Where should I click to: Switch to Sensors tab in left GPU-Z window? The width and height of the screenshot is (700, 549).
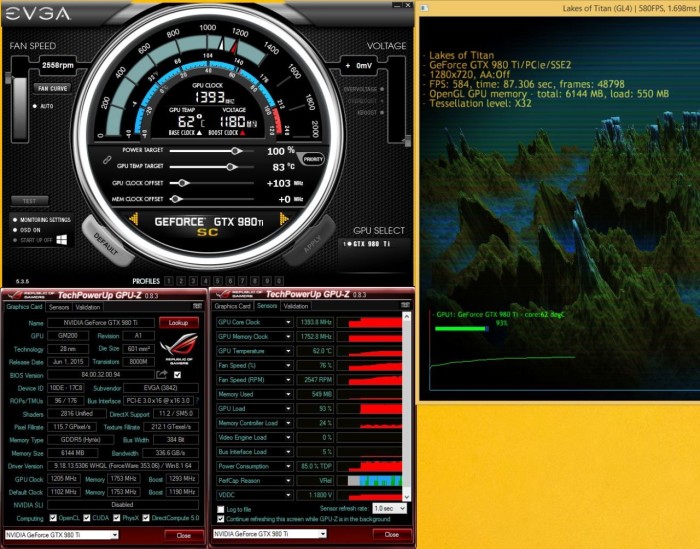(59, 307)
